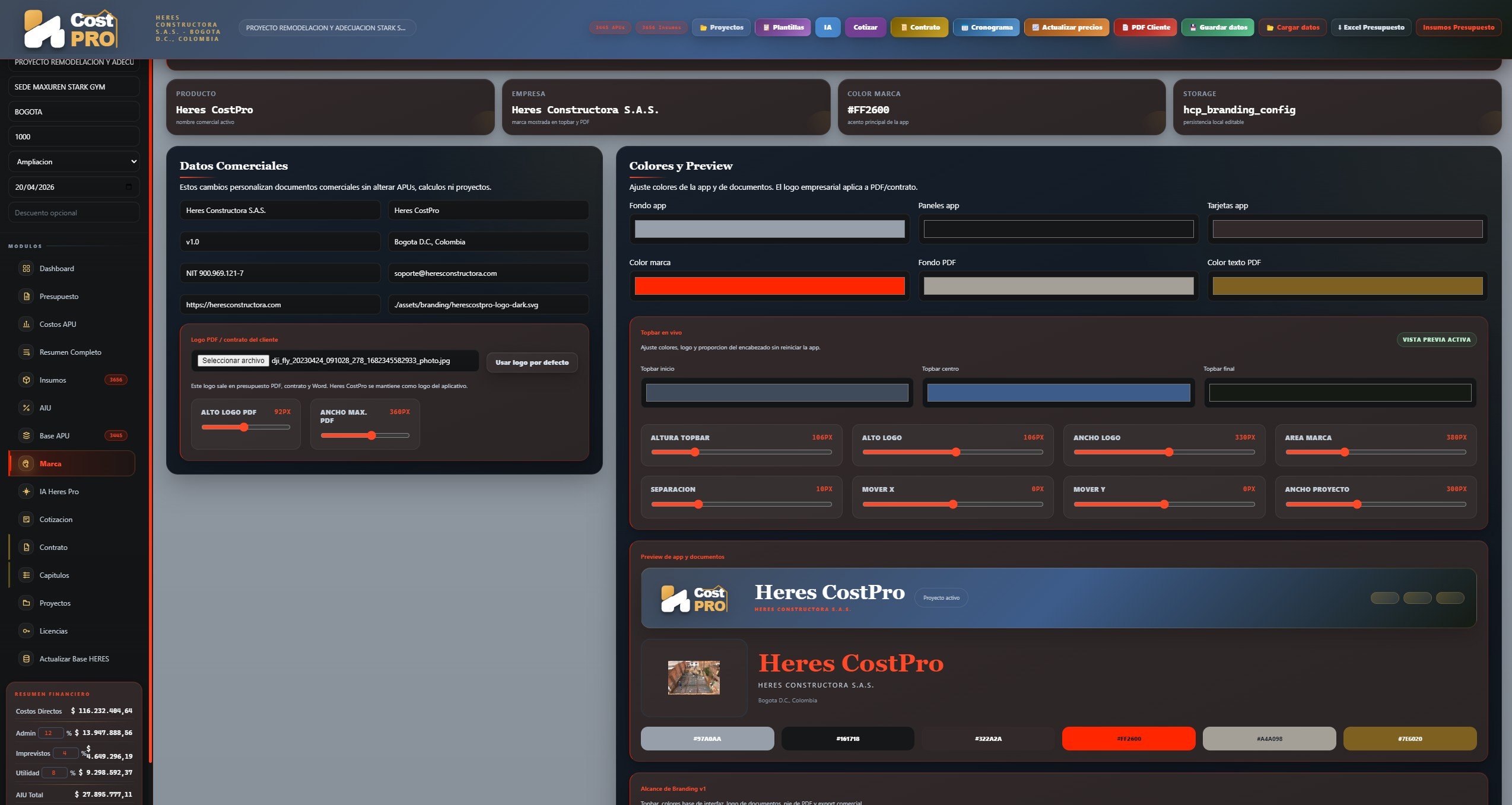The height and width of the screenshot is (805, 1512).
Task: Click the Actualizar precios button
Action: pyautogui.click(x=1066, y=27)
